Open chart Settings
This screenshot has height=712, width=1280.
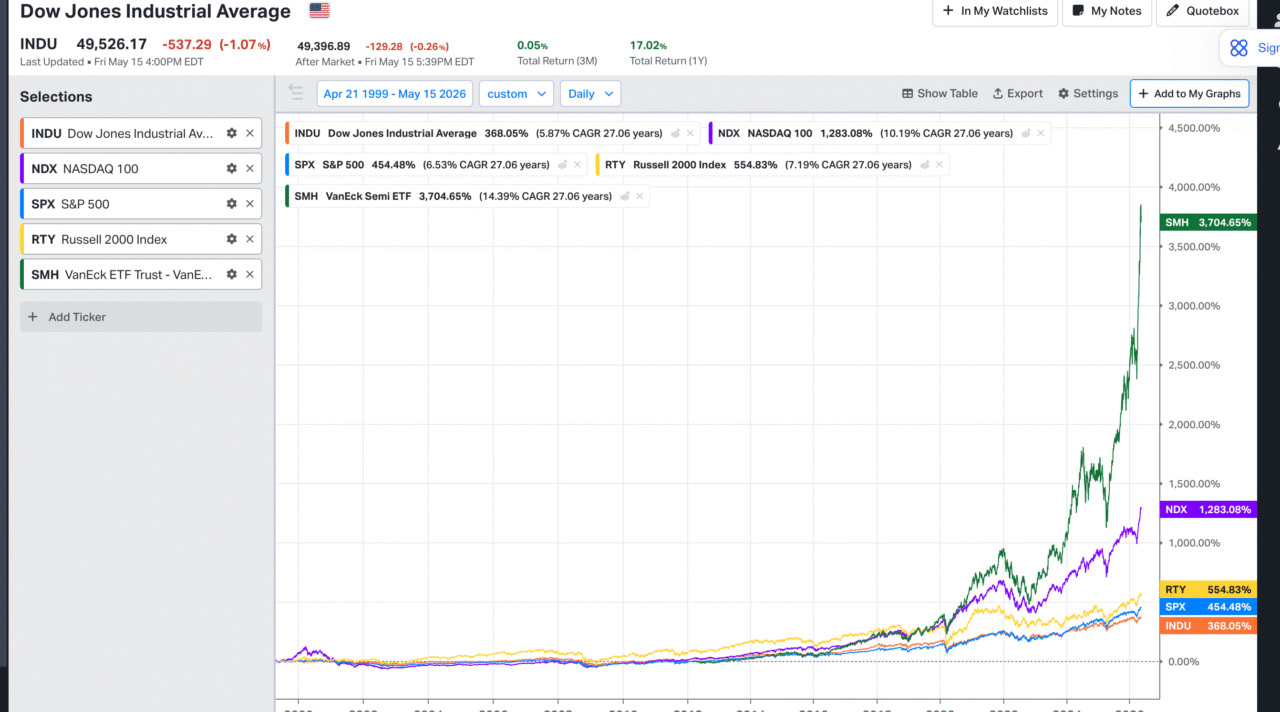tap(1088, 93)
